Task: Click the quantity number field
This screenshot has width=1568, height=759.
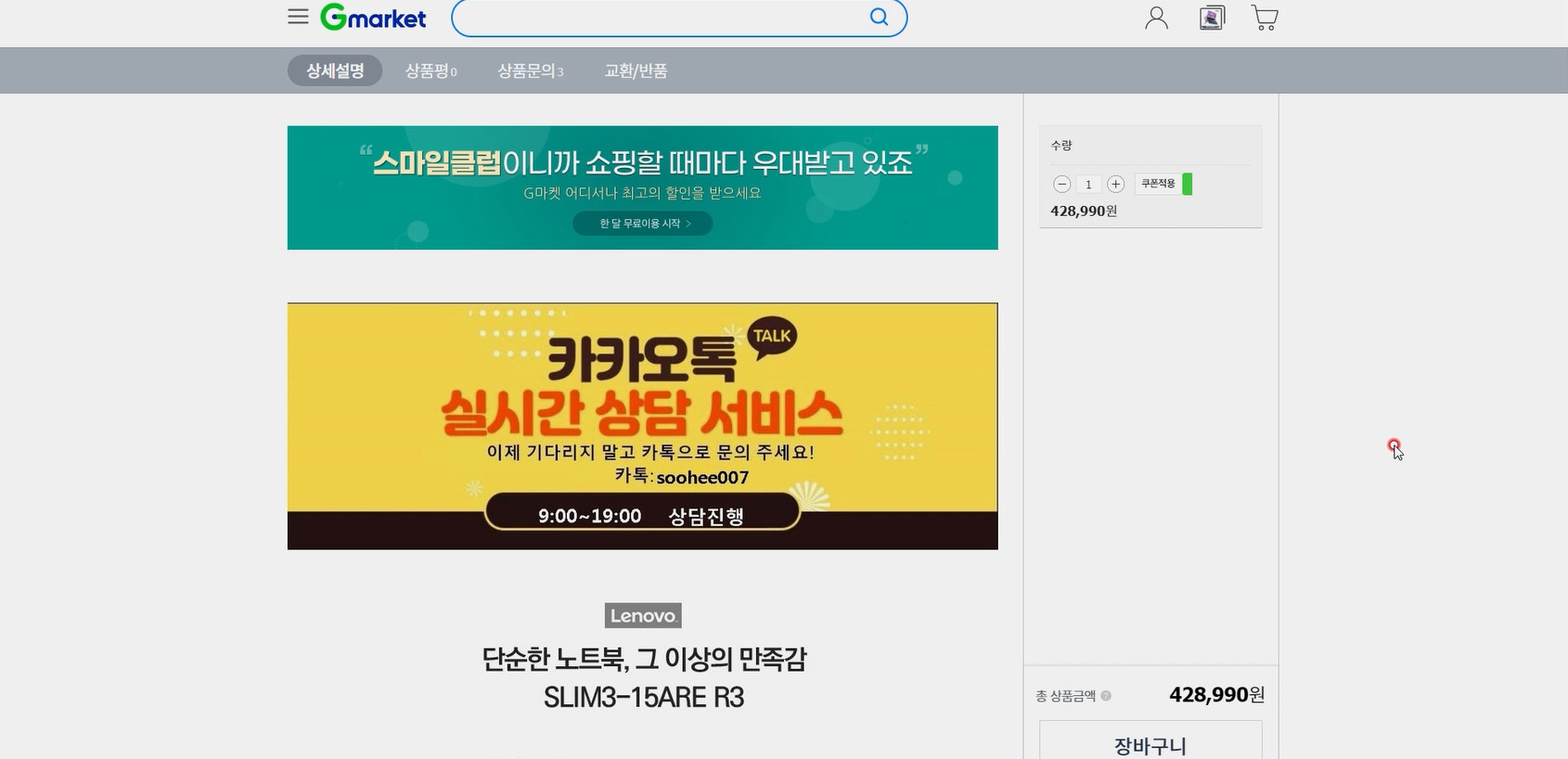Action: [x=1088, y=184]
